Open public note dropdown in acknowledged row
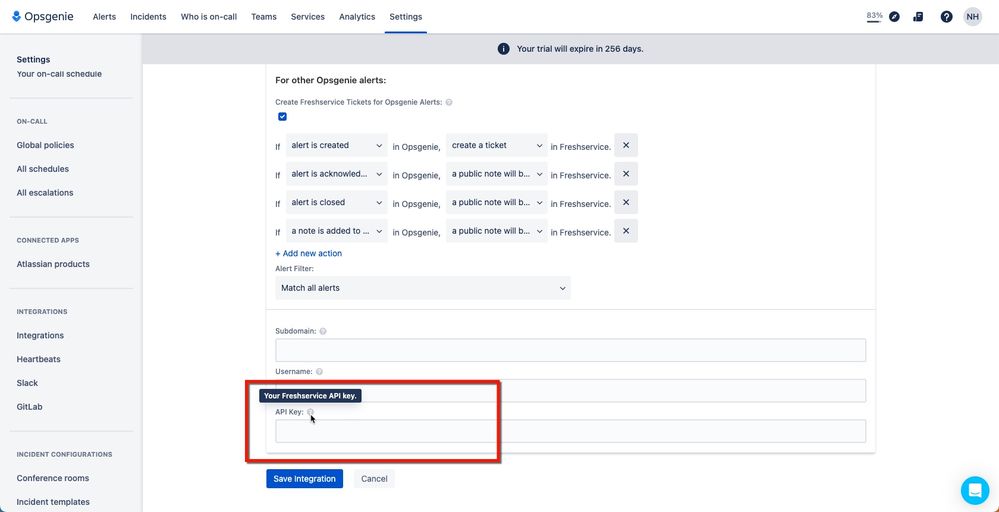The image size is (999, 512). (496, 174)
